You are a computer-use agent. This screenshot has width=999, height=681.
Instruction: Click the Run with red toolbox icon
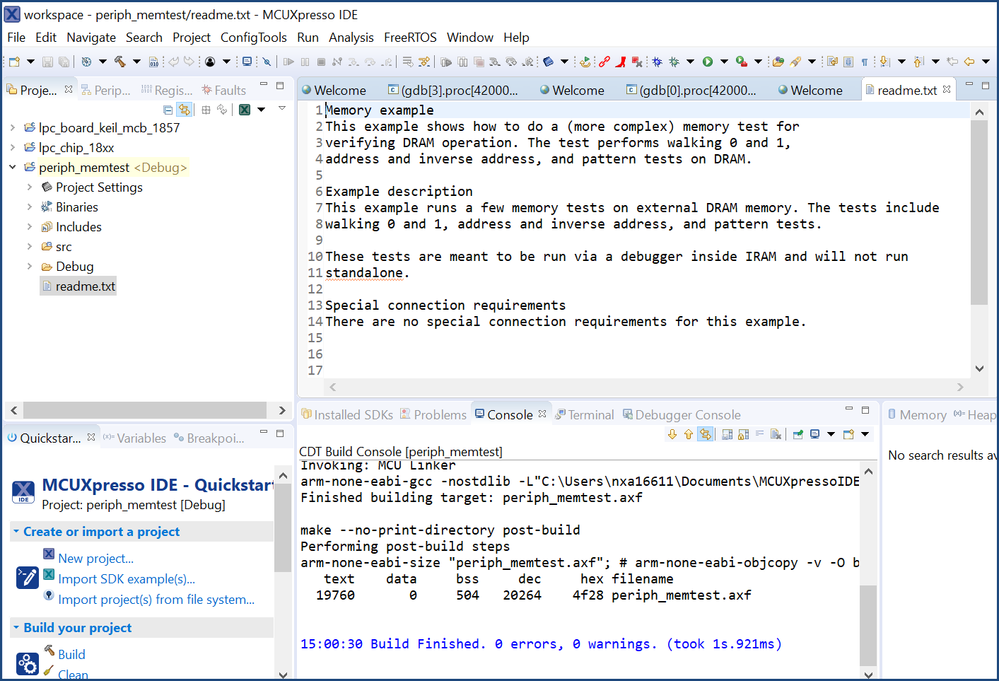[x=742, y=62]
